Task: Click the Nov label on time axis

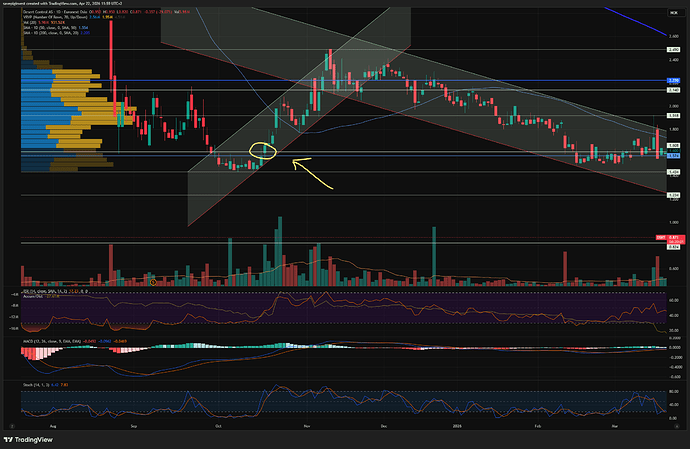Action: [307, 426]
